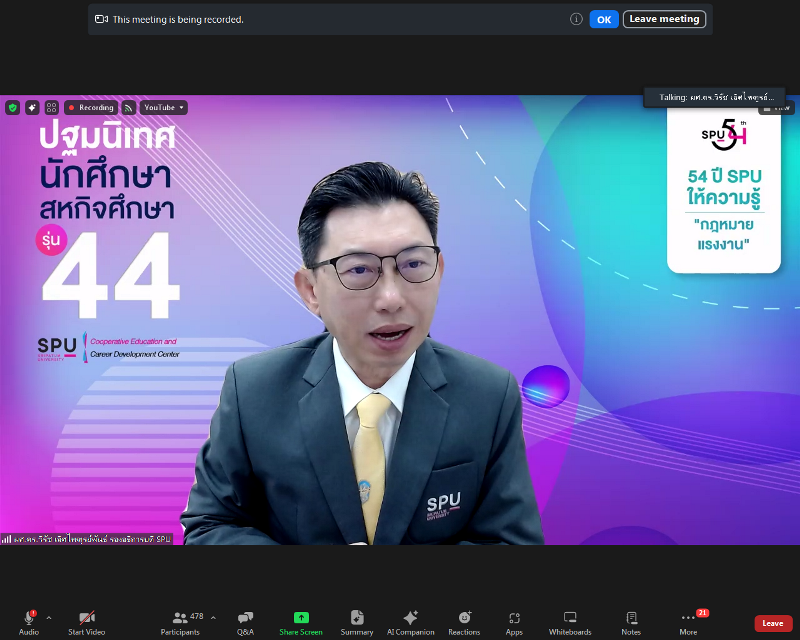Click the live stream signal icon

coord(129,108)
